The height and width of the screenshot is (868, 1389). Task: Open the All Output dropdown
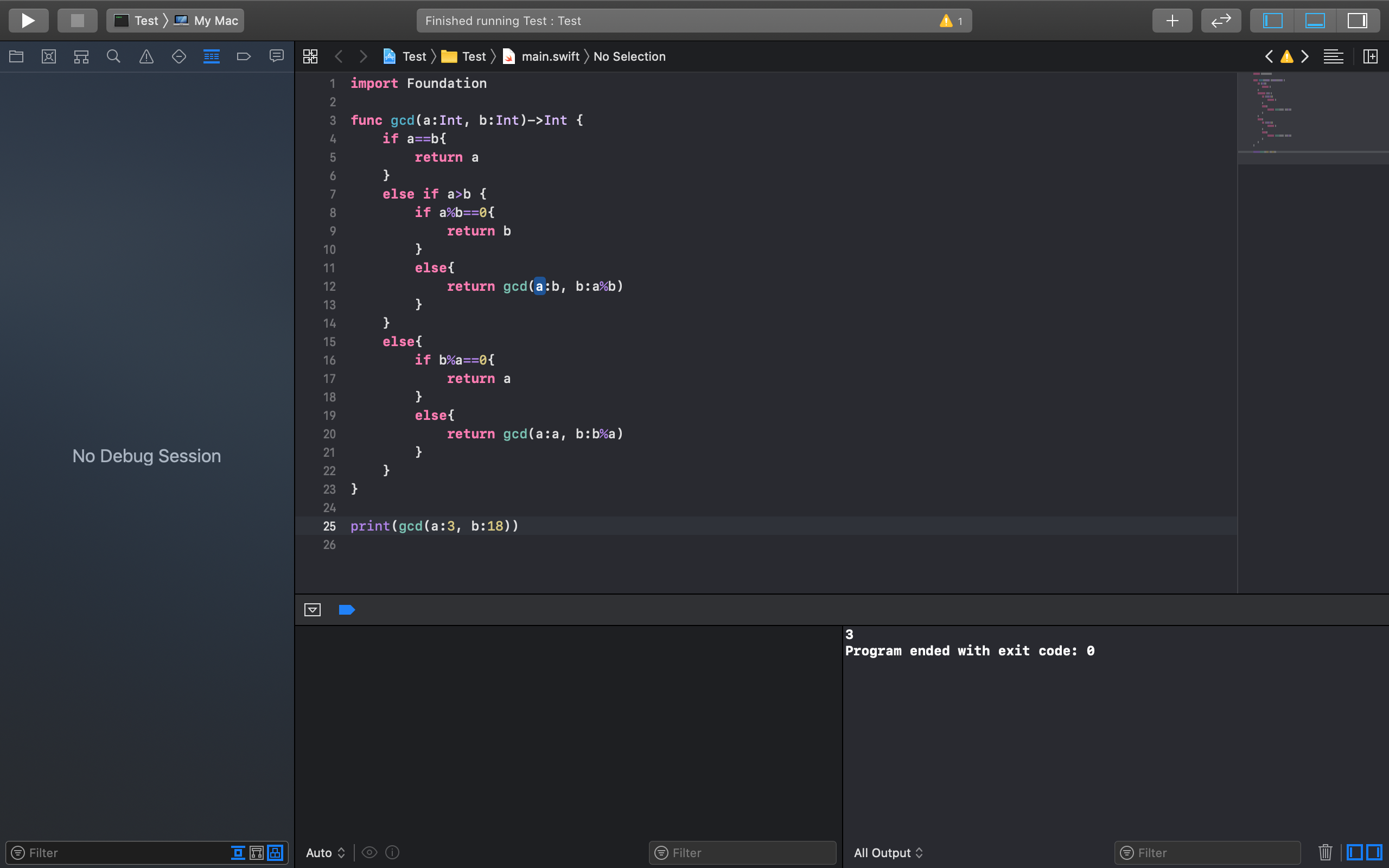coord(888,852)
